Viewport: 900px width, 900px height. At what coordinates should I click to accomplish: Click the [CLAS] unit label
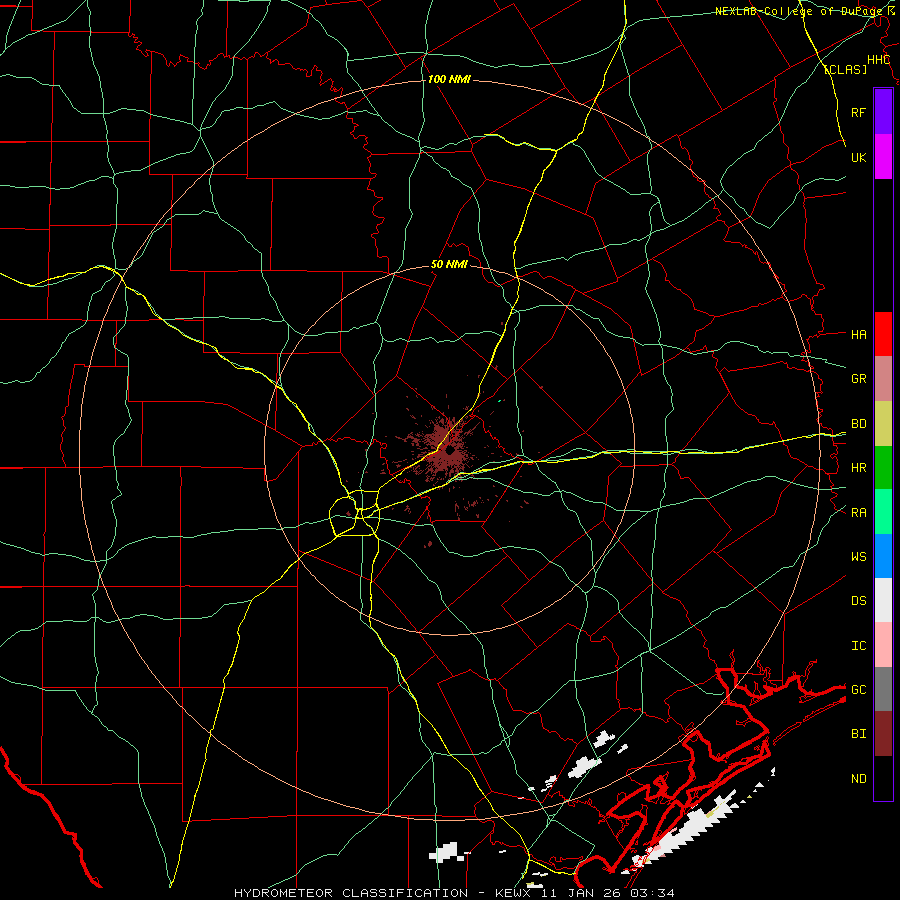[845, 69]
